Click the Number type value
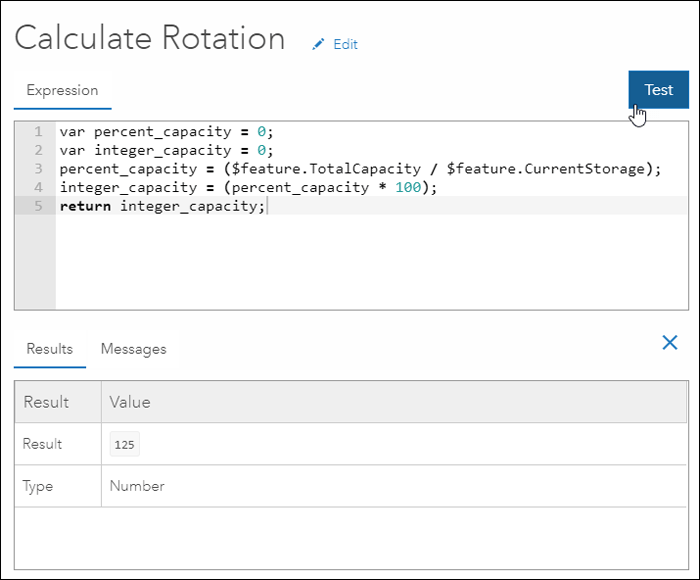Viewport: 700px width, 580px height. [137, 486]
